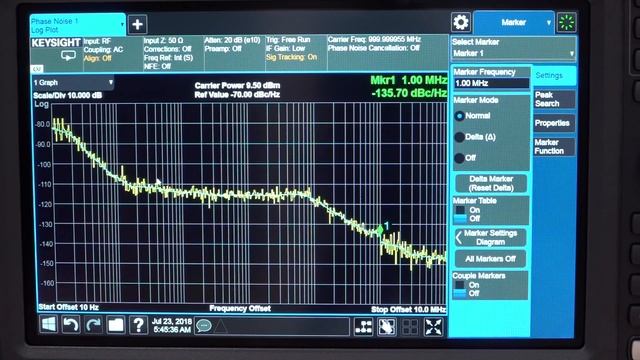Click the display icon under KEYSIGHT logo
Image resolution: width=640 pixels, height=360 pixels.
[x=68, y=56]
